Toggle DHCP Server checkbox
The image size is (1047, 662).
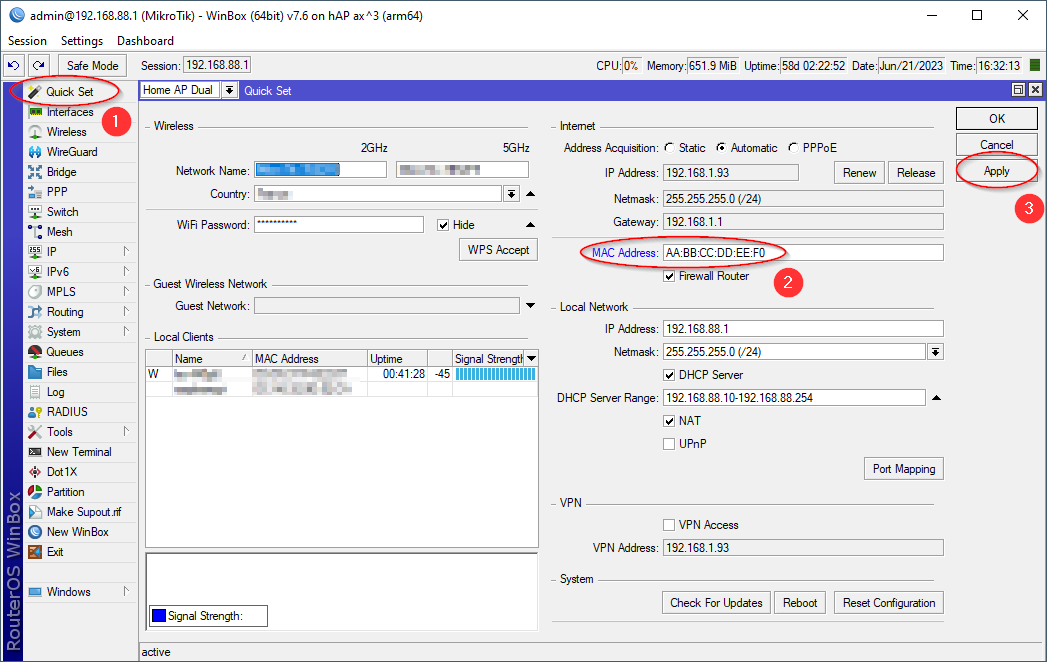[x=669, y=375]
